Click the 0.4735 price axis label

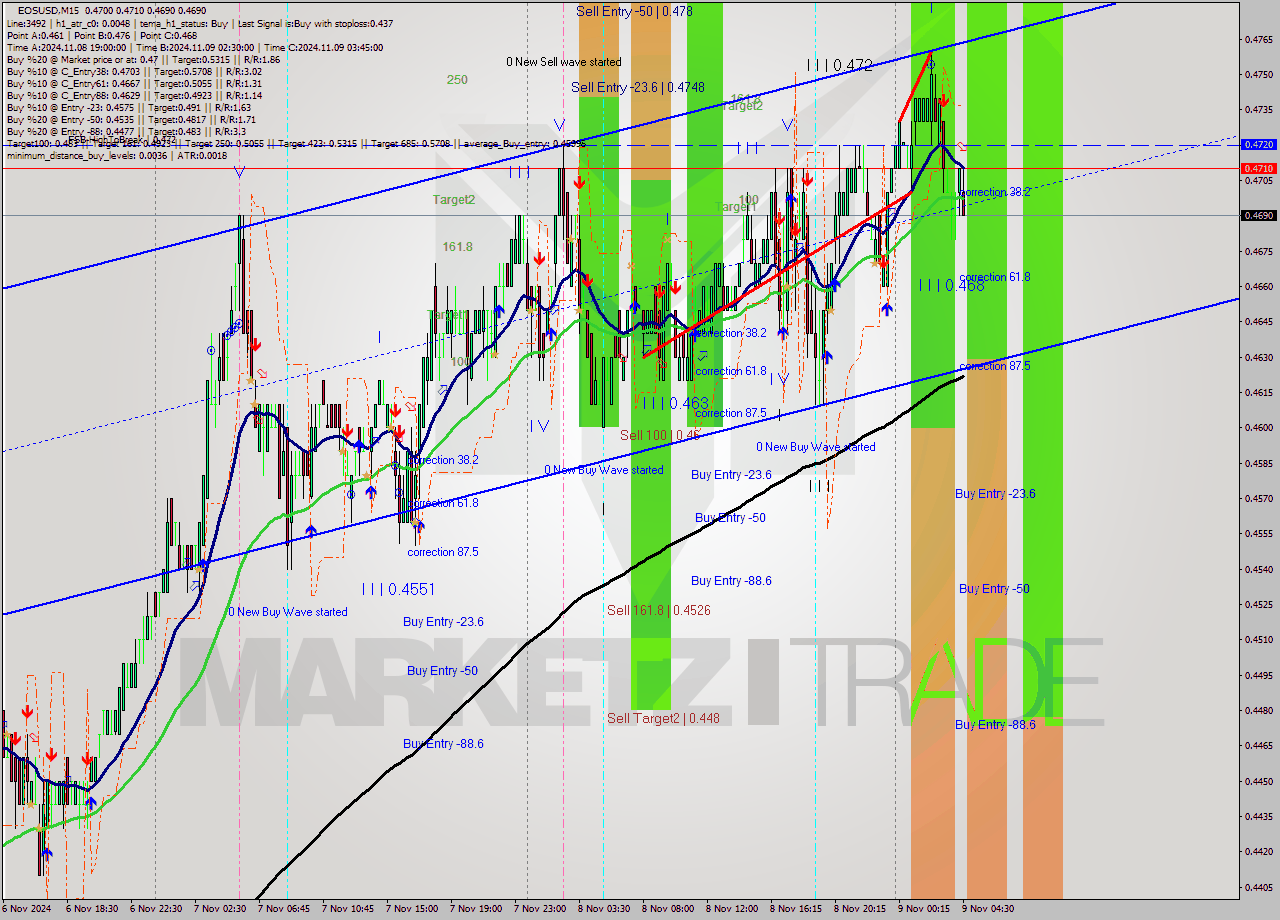[1257, 110]
